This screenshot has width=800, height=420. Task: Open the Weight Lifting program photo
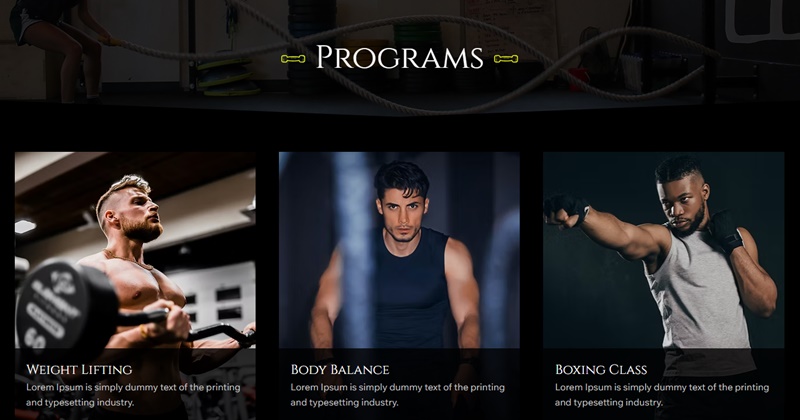tap(135, 250)
